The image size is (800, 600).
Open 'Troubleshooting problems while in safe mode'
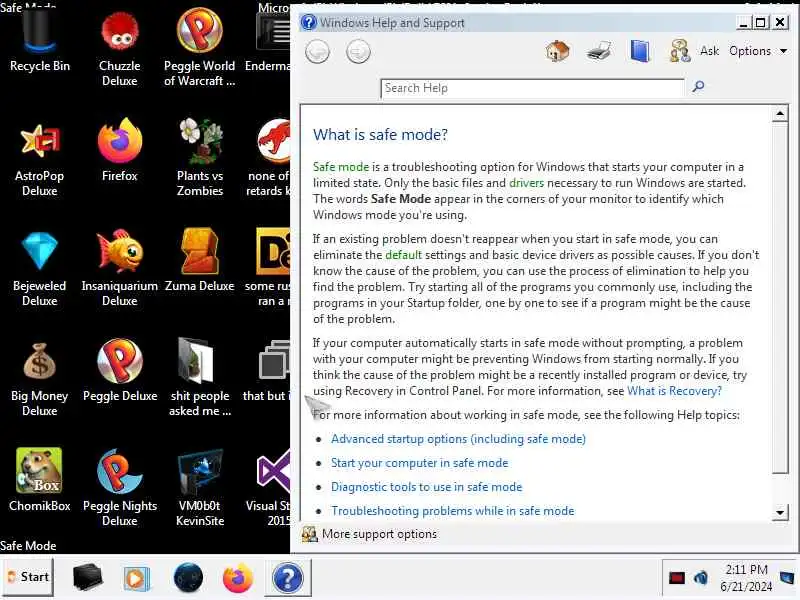point(453,511)
